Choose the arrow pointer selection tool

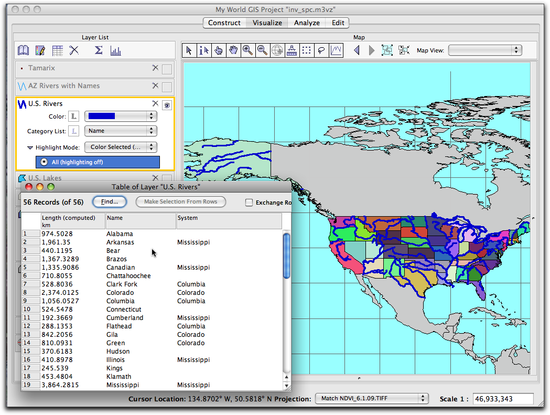[x=189, y=51]
